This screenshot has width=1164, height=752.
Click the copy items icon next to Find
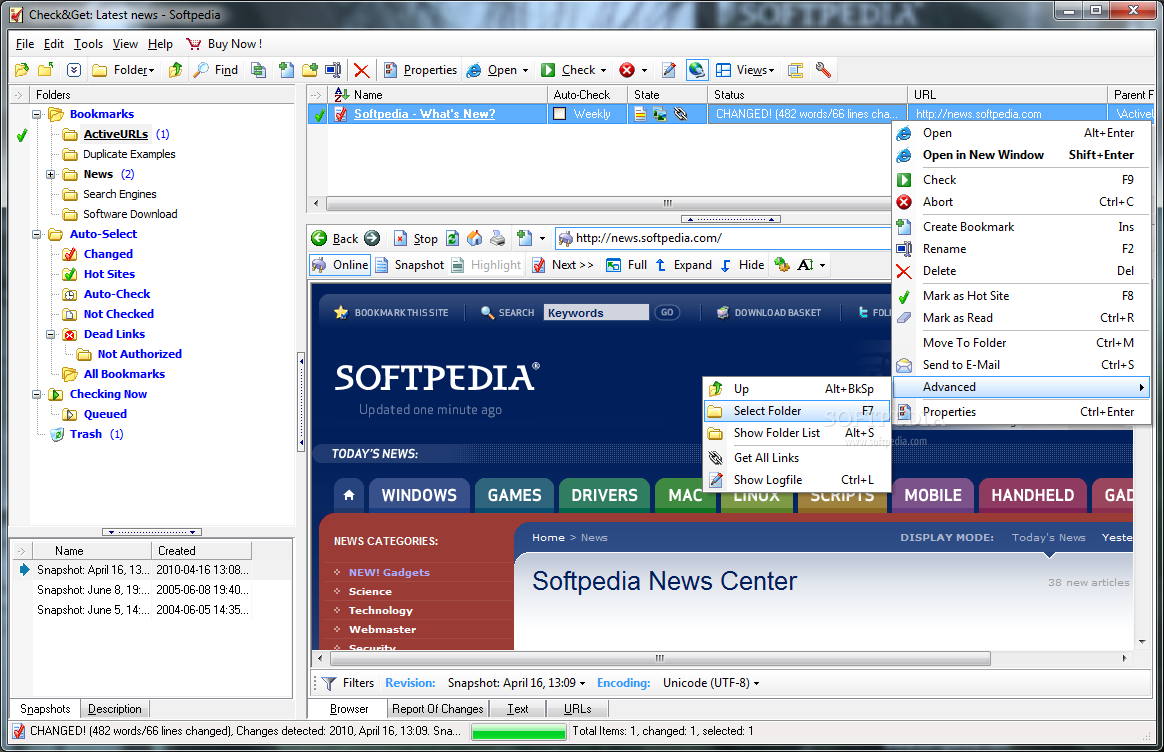[x=258, y=70]
